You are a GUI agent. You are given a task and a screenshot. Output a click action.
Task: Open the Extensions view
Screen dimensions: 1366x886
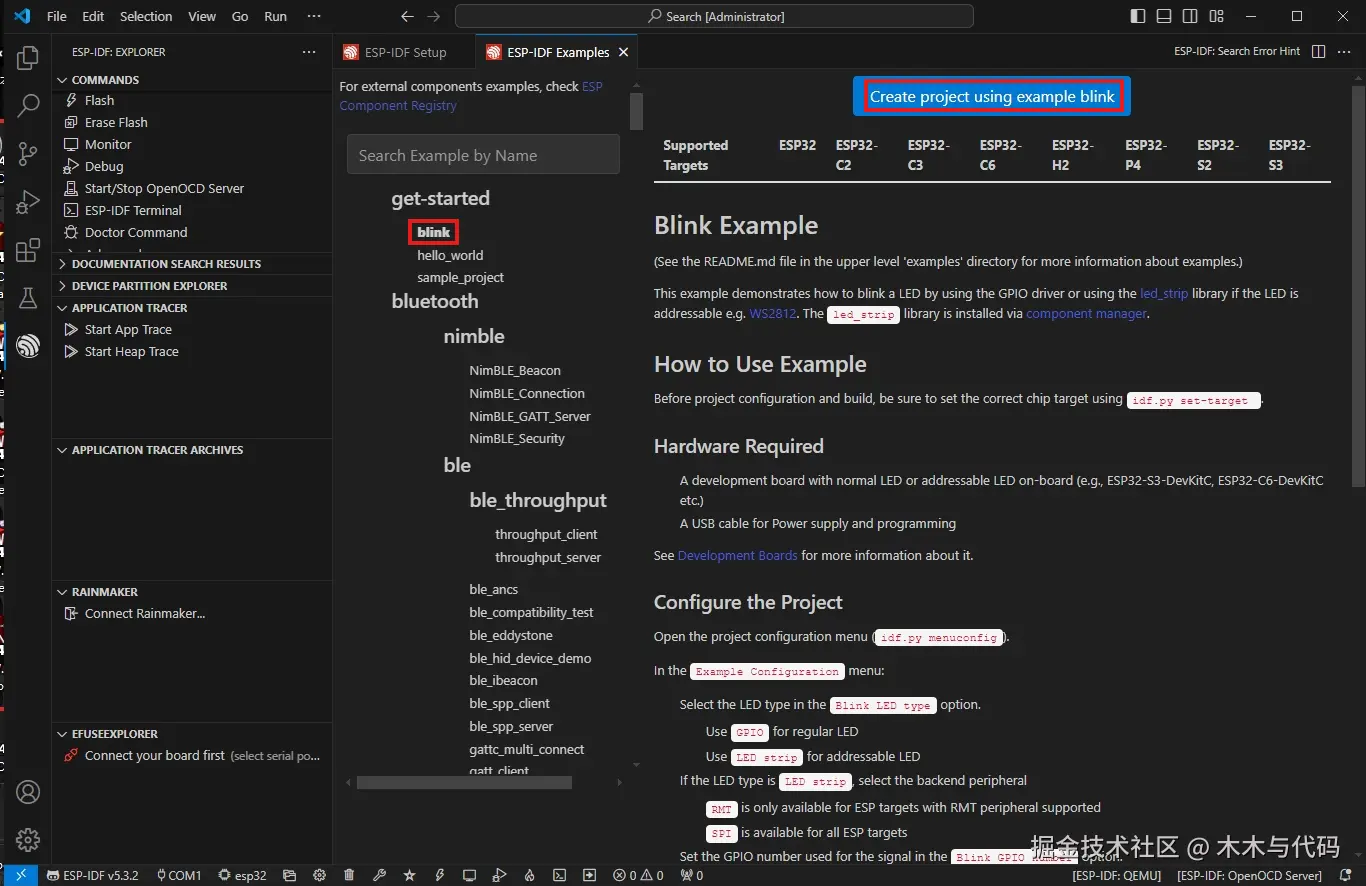click(28, 249)
